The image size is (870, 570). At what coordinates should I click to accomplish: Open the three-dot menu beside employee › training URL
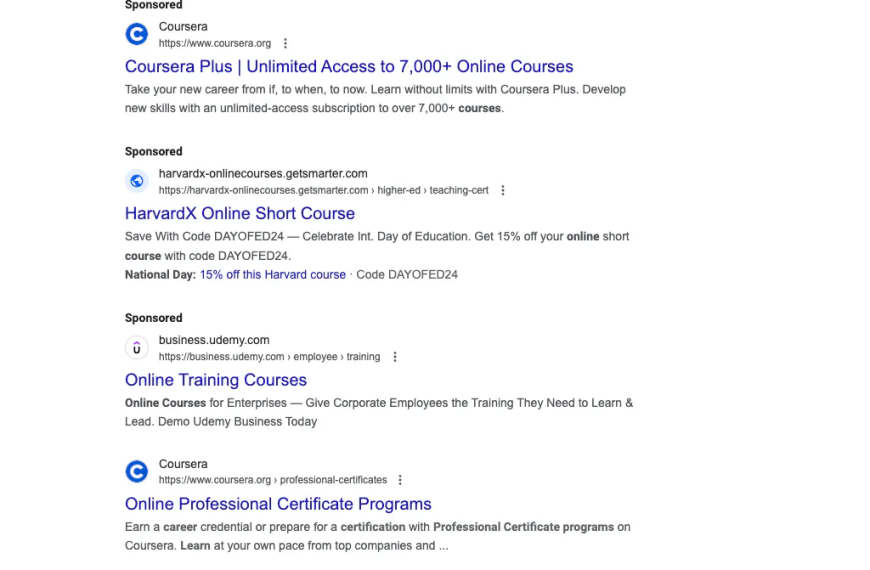click(395, 357)
